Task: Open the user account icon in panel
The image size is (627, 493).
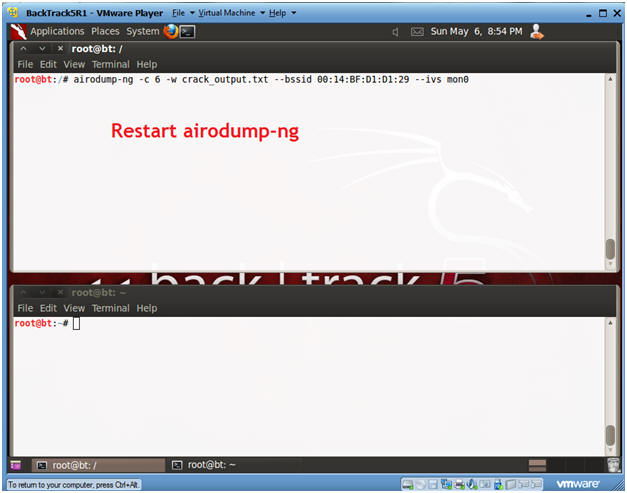Action: pos(536,32)
